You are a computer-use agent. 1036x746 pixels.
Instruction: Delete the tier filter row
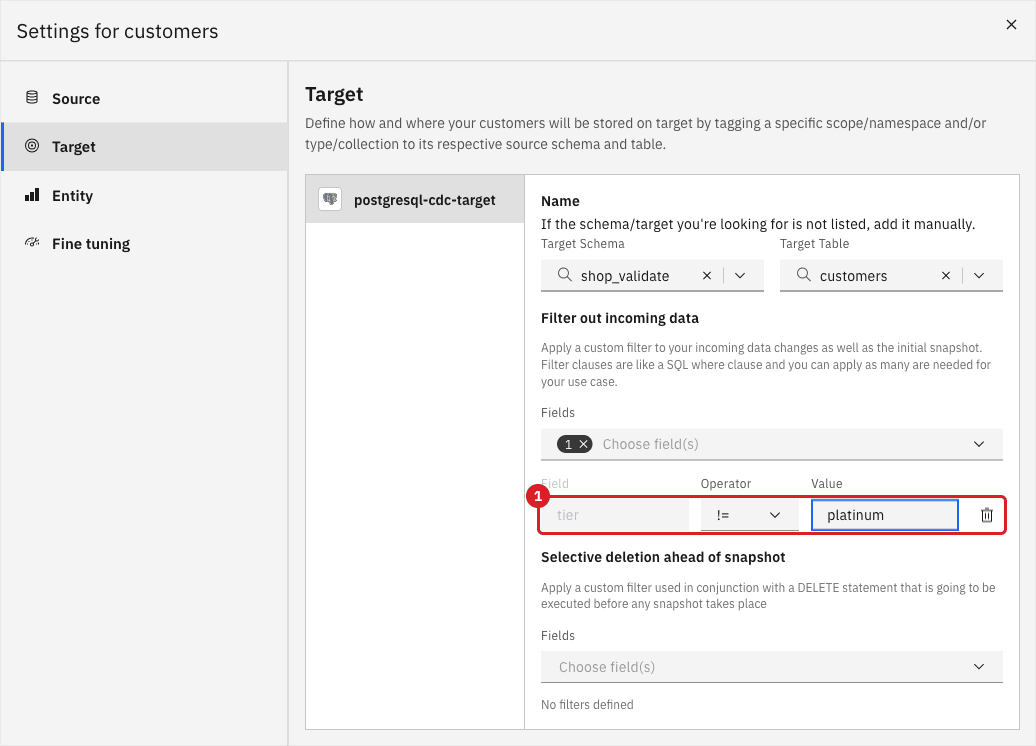[x=986, y=515]
